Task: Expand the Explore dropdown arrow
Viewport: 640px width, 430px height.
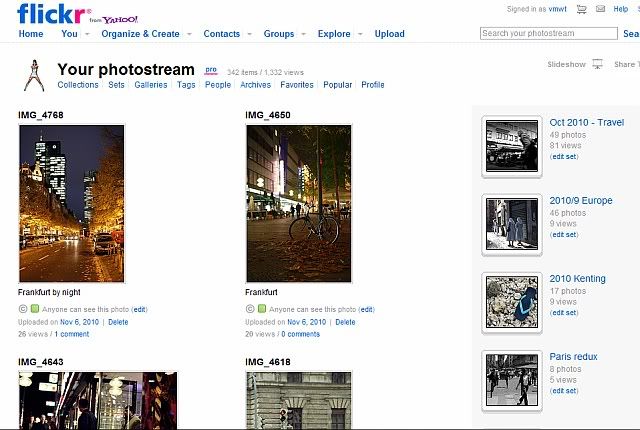Action: [360, 34]
